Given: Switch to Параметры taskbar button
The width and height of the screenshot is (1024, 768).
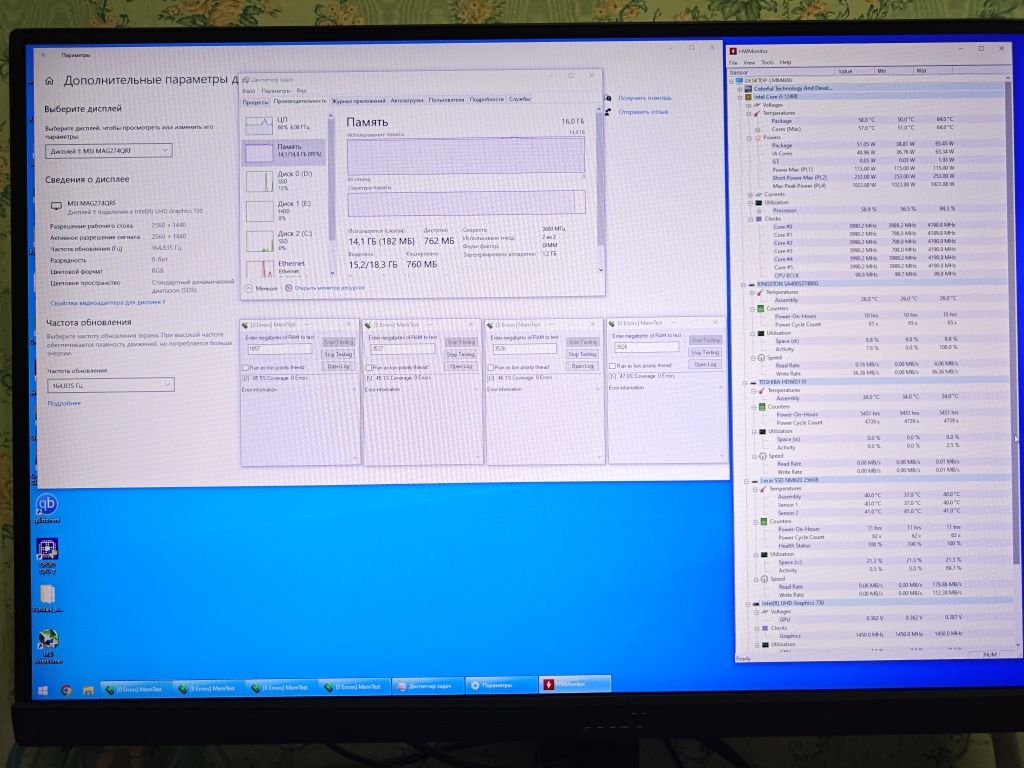Looking at the screenshot, I should 501,685.
